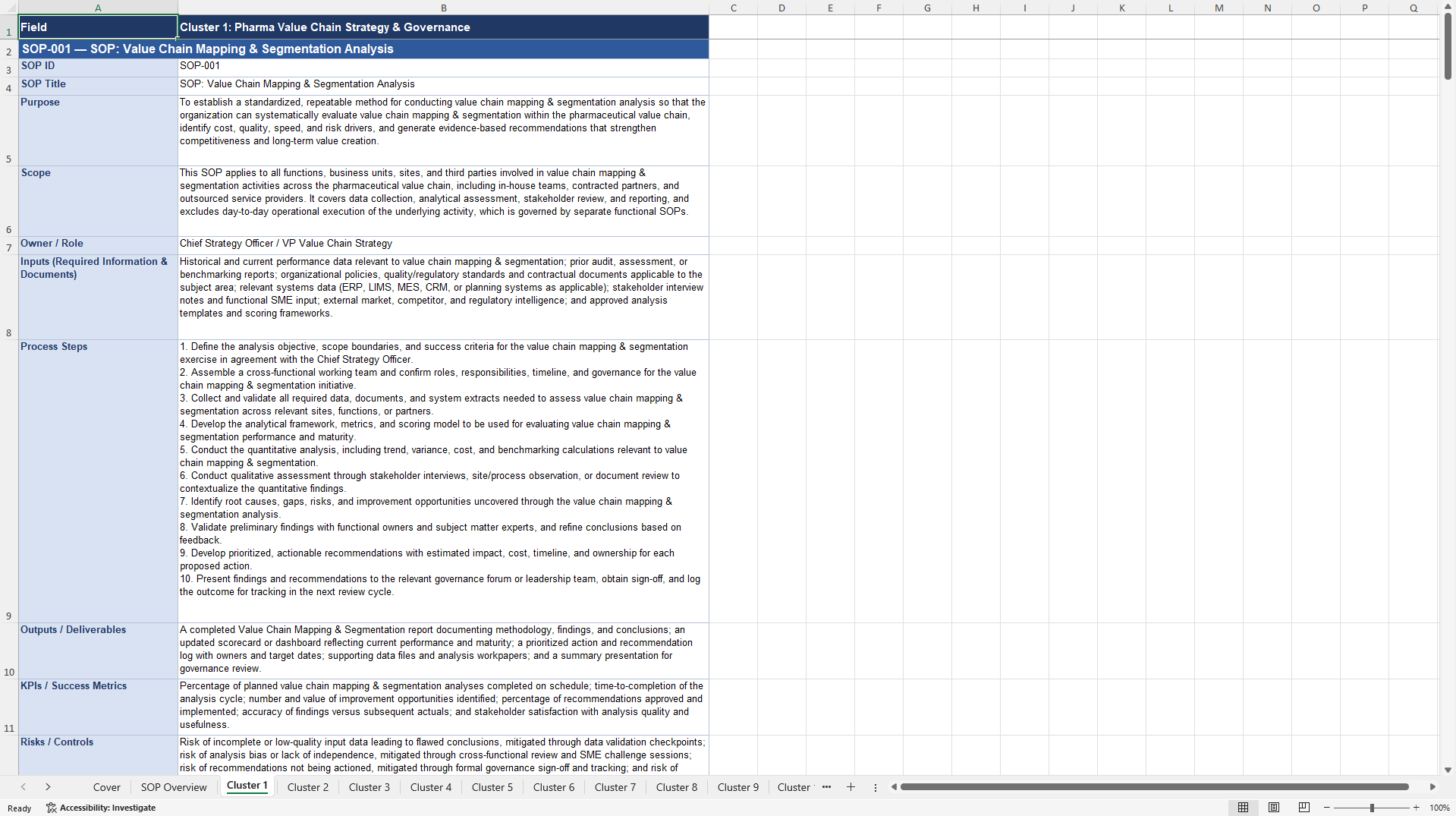Select row 11 header
Viewport: 1456px width, 816px height.
9,707
